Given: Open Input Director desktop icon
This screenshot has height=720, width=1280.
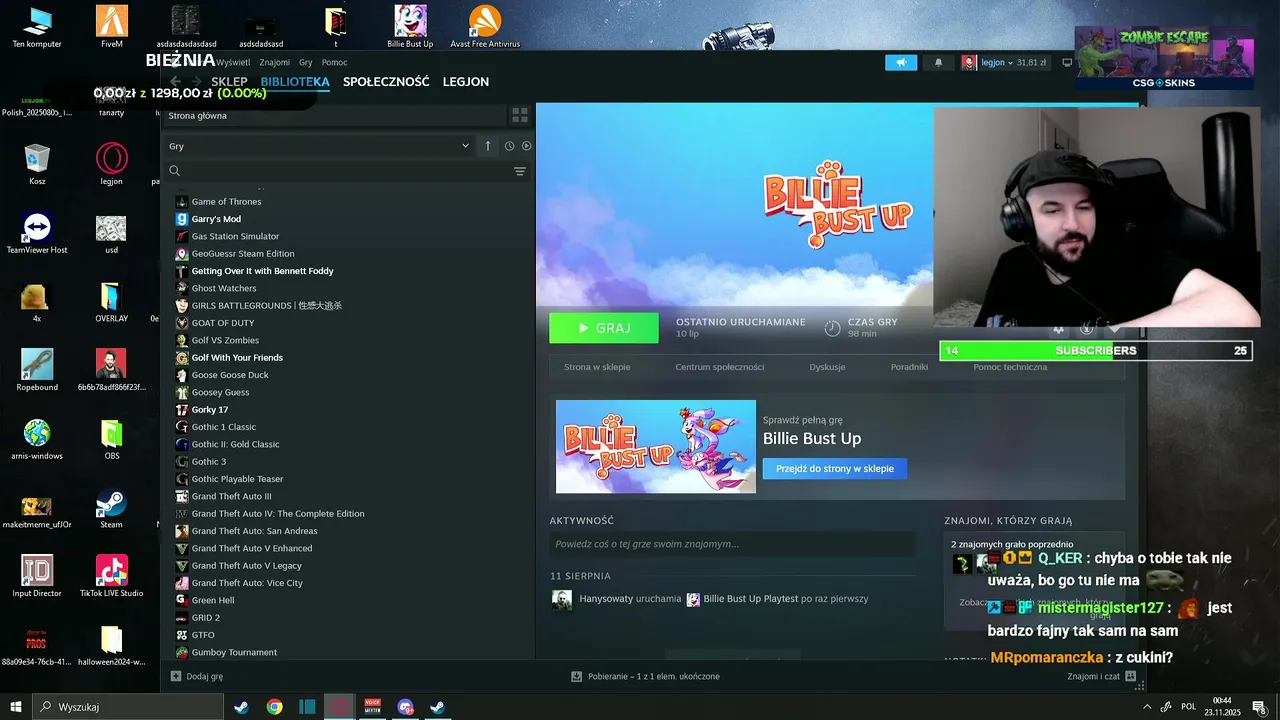Looking at the screenshot, I should [37, 576].
